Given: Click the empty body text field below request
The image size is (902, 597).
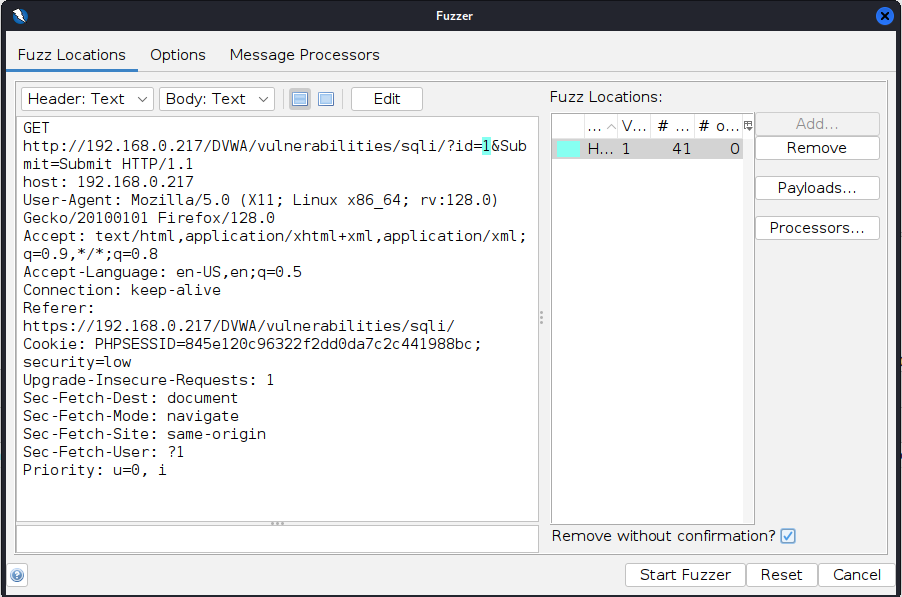Looking at the screenshot, I should [277, 539].
